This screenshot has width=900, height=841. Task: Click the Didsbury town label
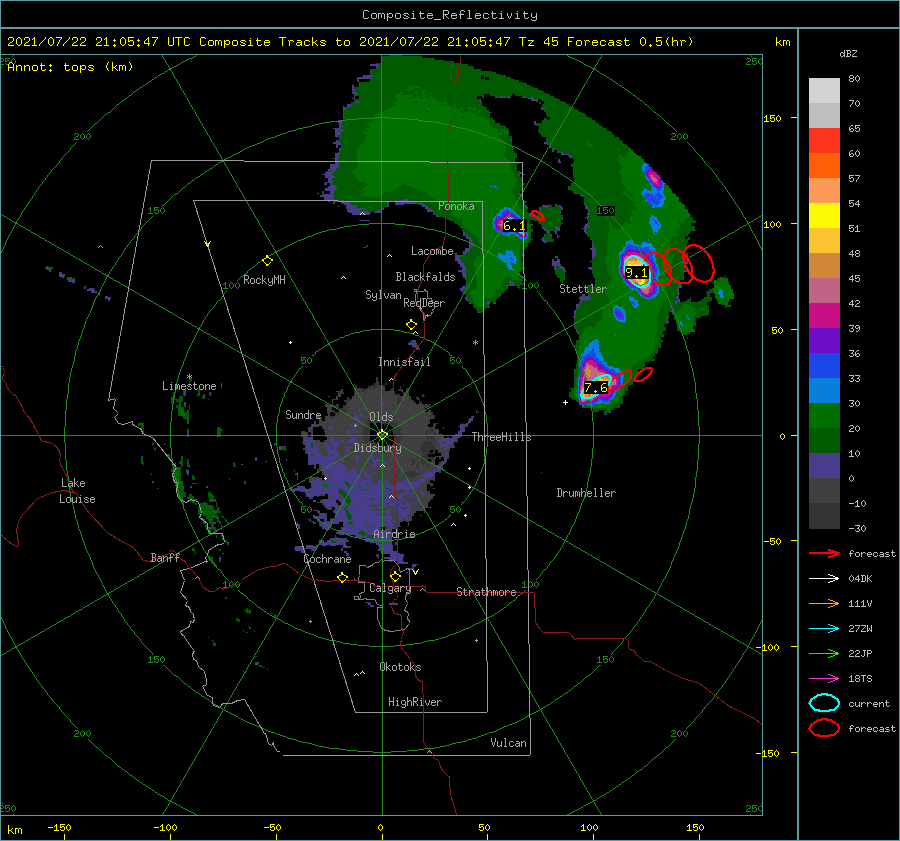(377, 448)
